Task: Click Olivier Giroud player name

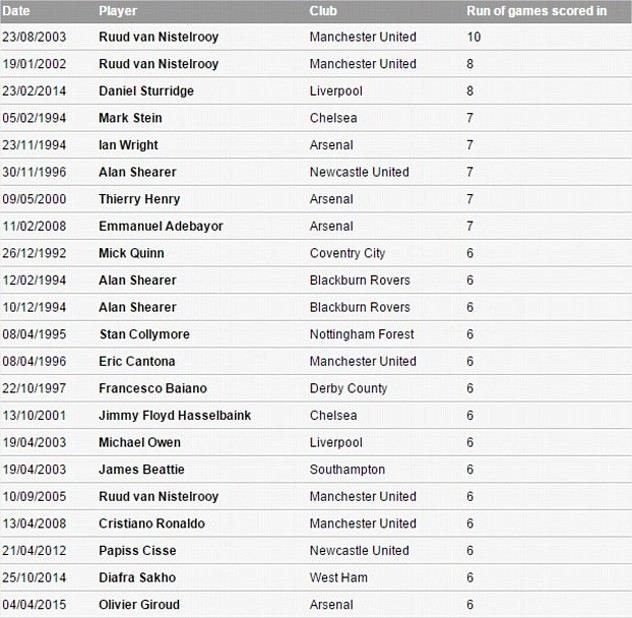Action: 139,604
